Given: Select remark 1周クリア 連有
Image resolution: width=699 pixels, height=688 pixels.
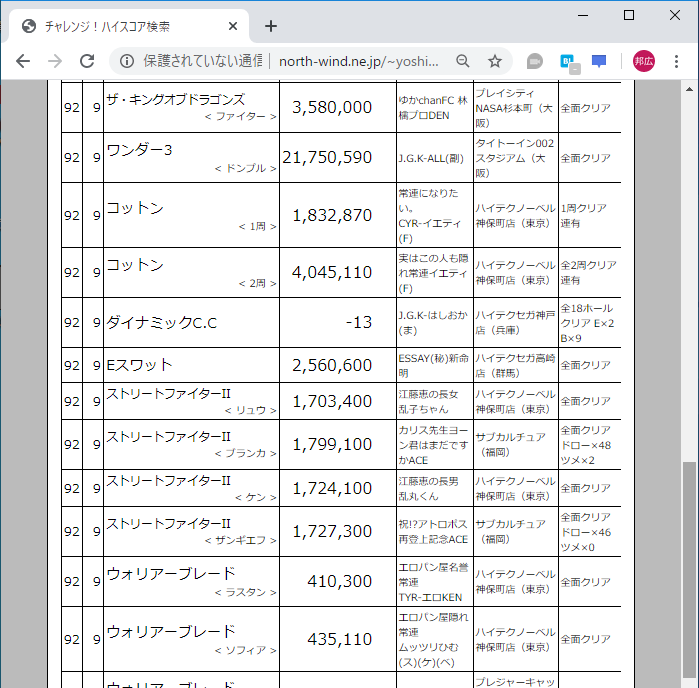Looking at the screenshot, I should point(584,215).
